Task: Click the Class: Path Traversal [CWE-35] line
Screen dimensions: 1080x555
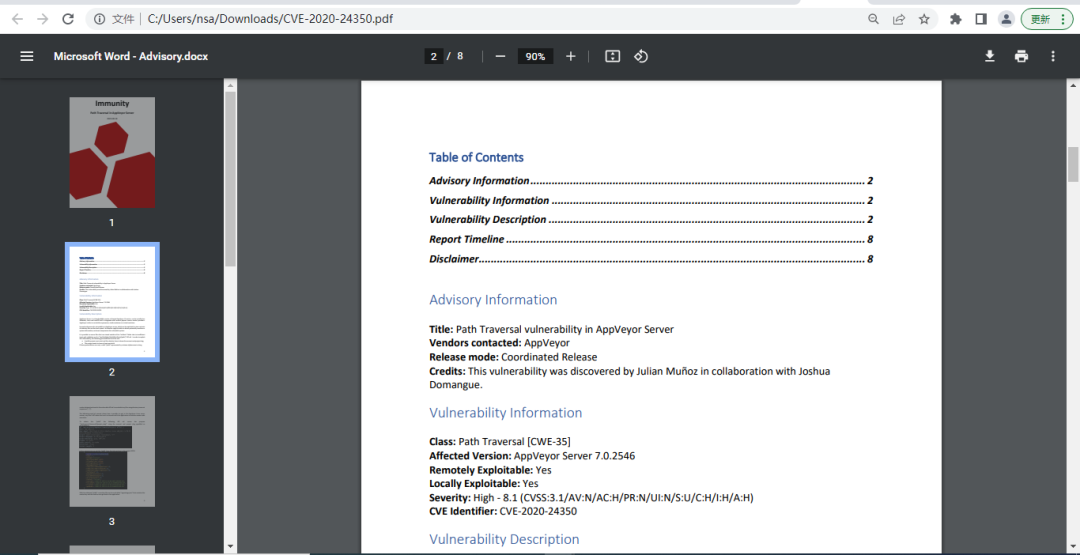Action: tap(499, 441)
